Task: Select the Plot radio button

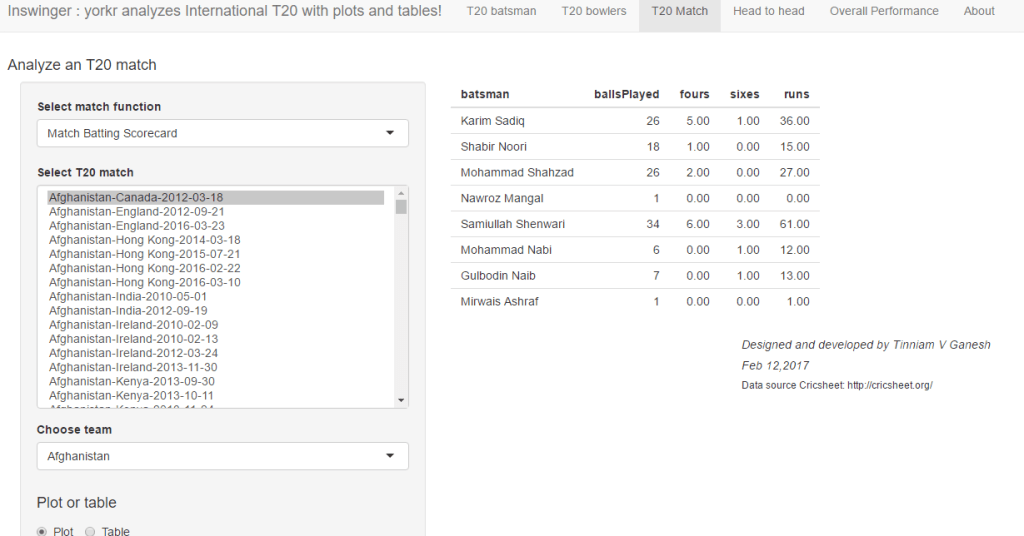Action: 43,531
